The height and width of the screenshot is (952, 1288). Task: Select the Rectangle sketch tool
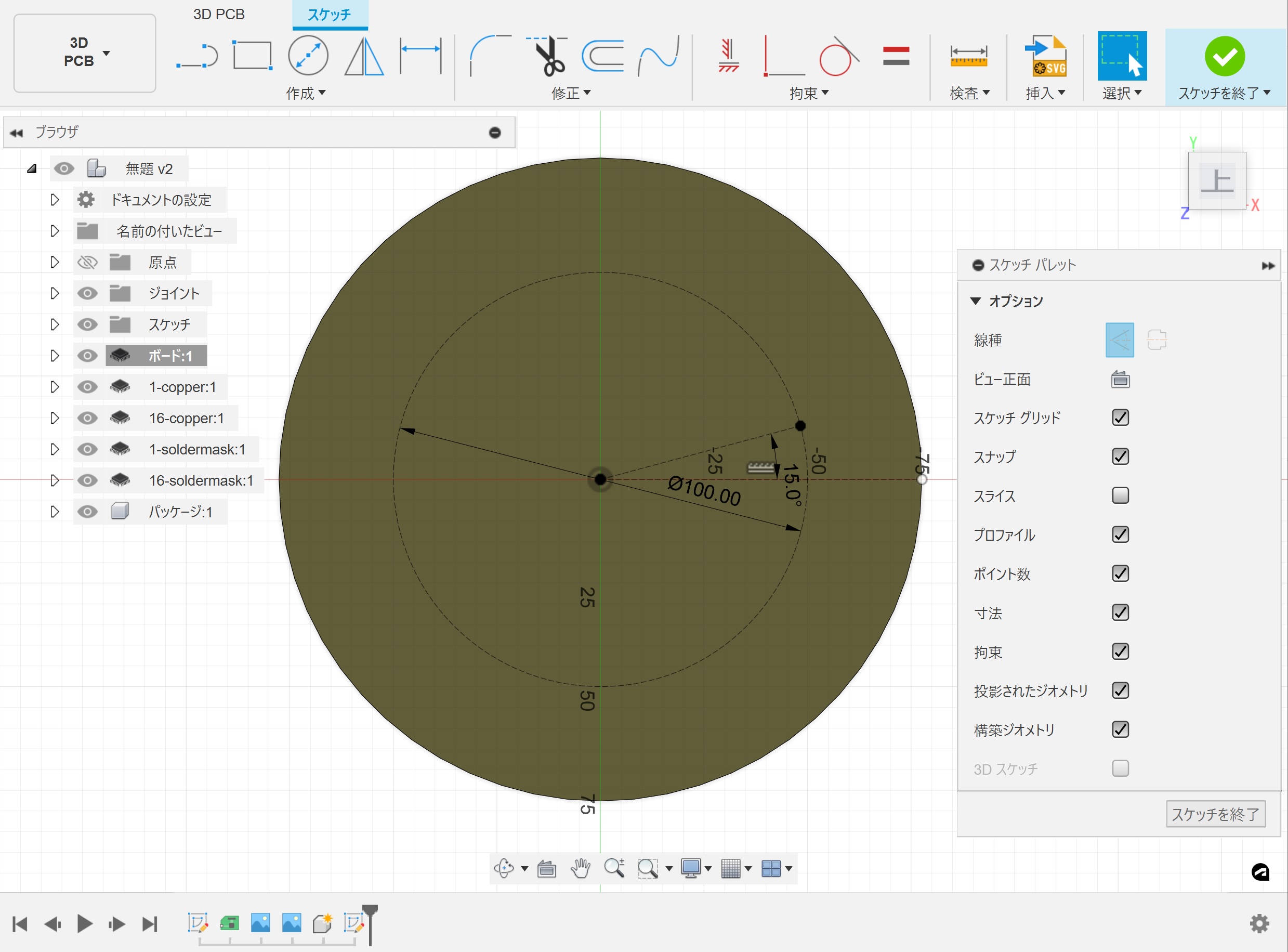(252, 55)
